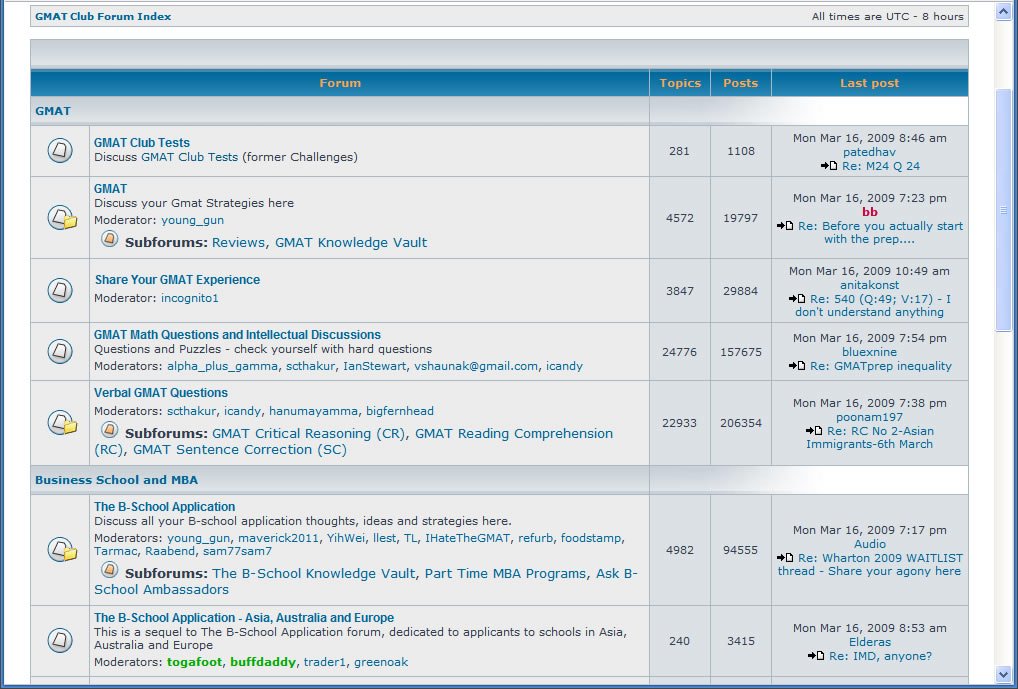Screen dimensions: 1018x689
Task: Open last poster Audio's profile
Action: 870,544
